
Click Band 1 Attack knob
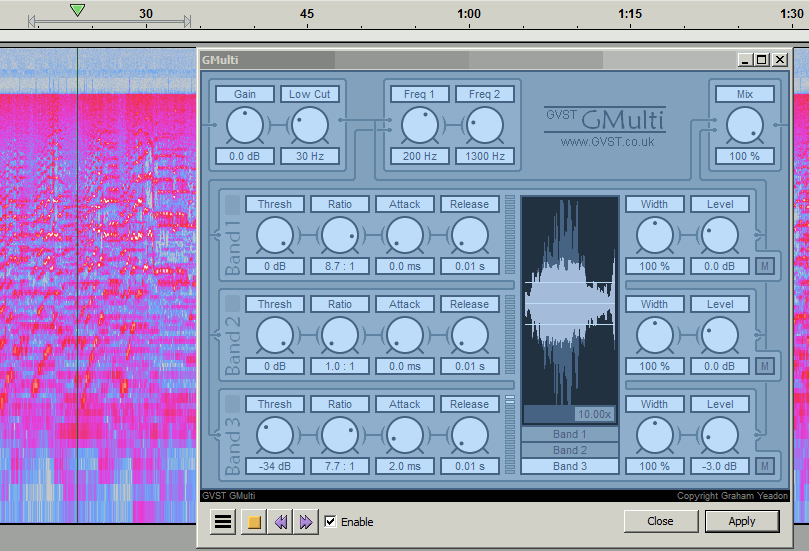pyautogui.click(x=404, y=235)
